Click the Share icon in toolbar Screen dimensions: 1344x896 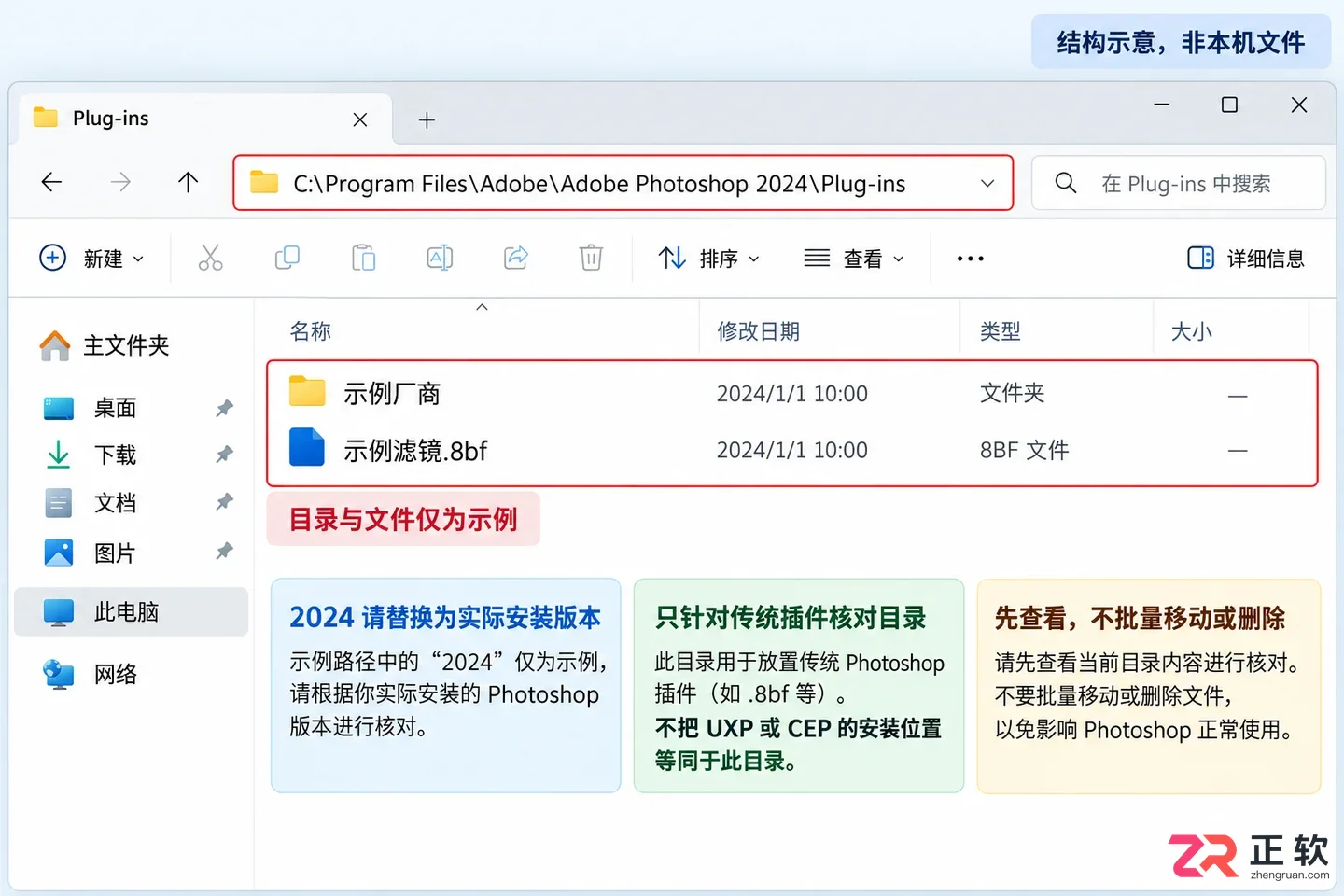[x=516, y=258]
